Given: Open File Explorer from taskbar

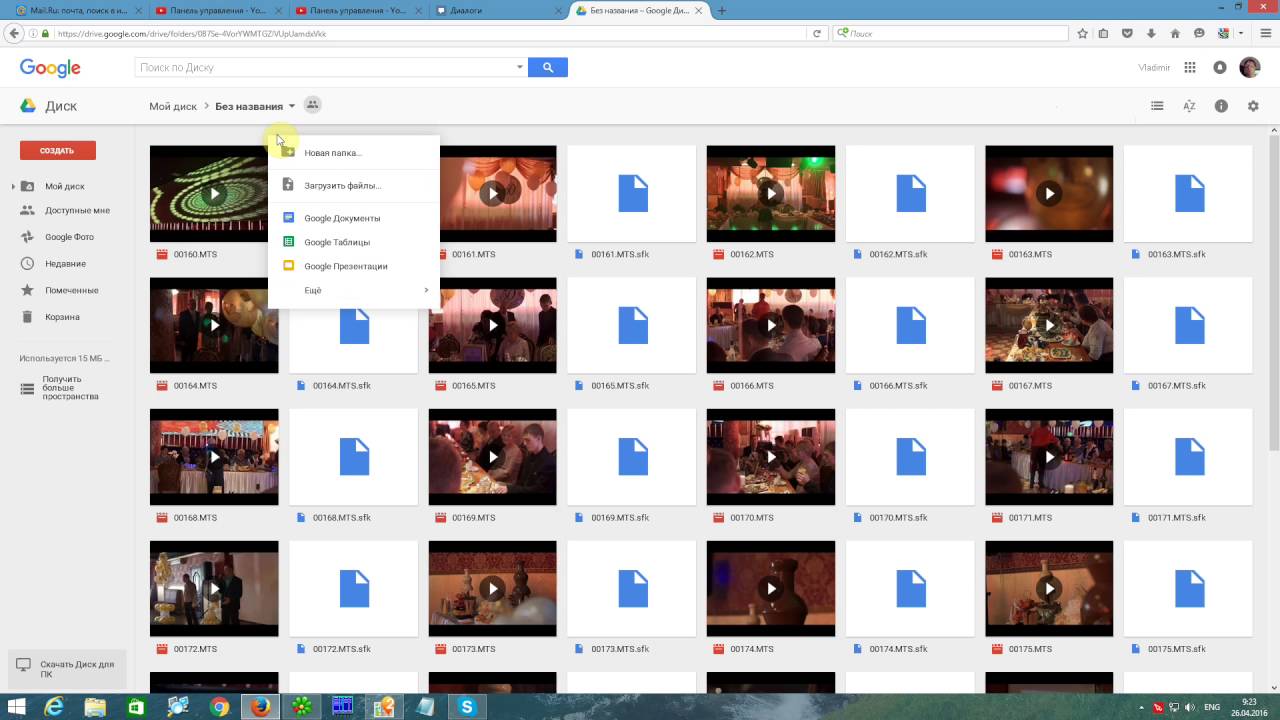Looking at the screenshot, I should (x=94, y=707).
